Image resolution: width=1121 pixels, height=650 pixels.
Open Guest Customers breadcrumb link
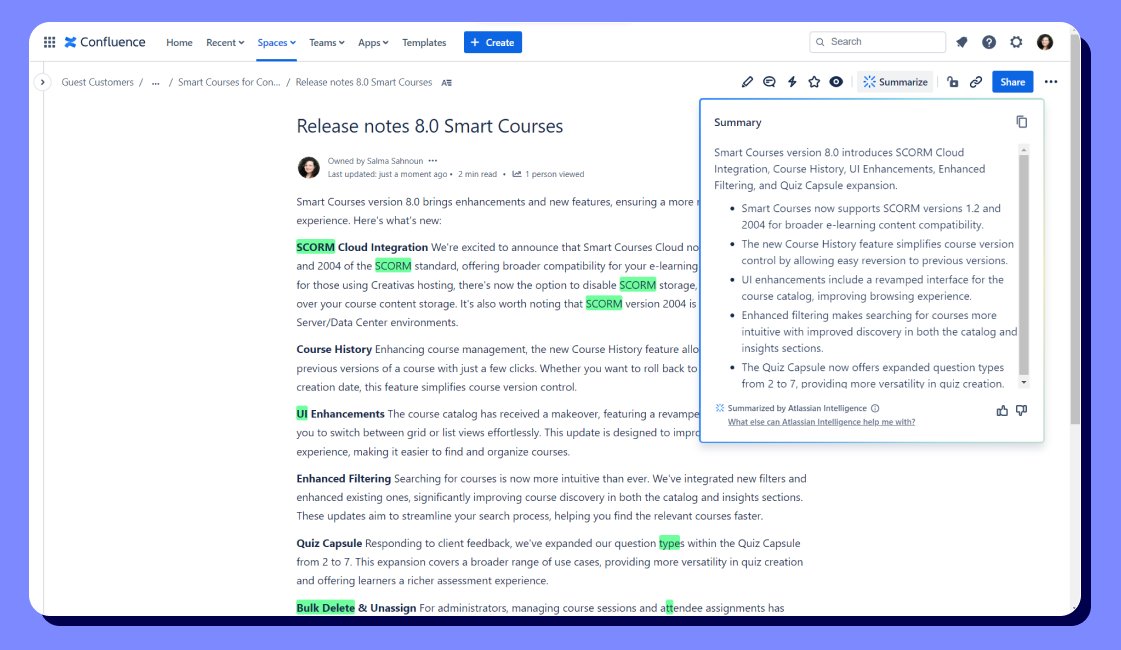point(97,82)
